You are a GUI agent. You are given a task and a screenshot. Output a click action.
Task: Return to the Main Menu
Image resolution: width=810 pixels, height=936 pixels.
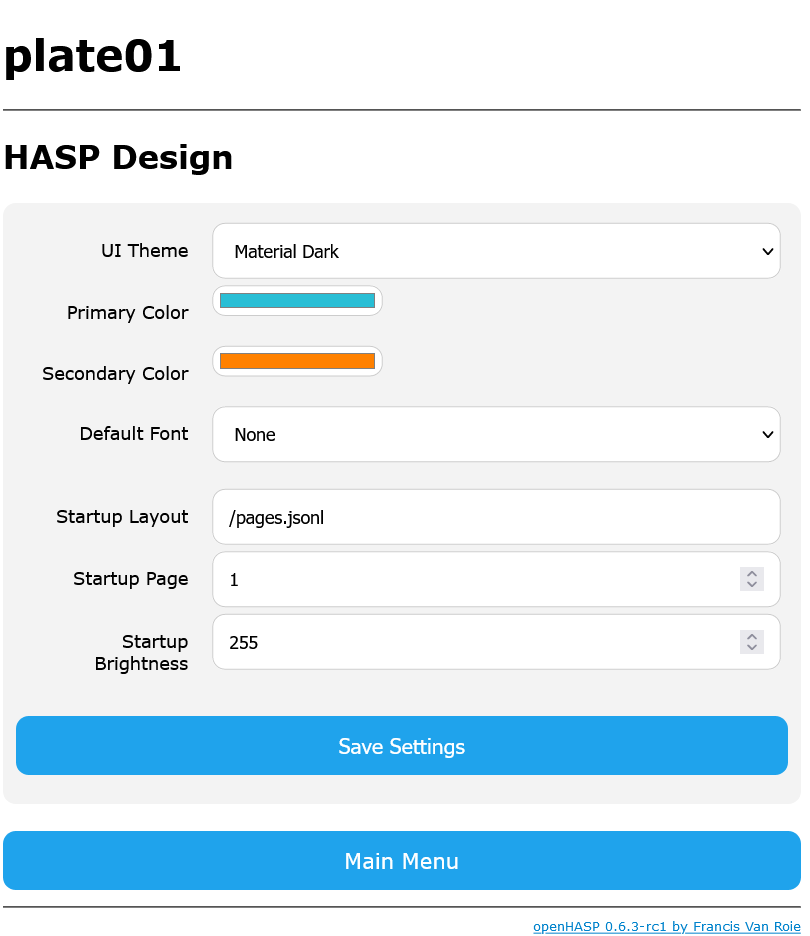(402, 860)
